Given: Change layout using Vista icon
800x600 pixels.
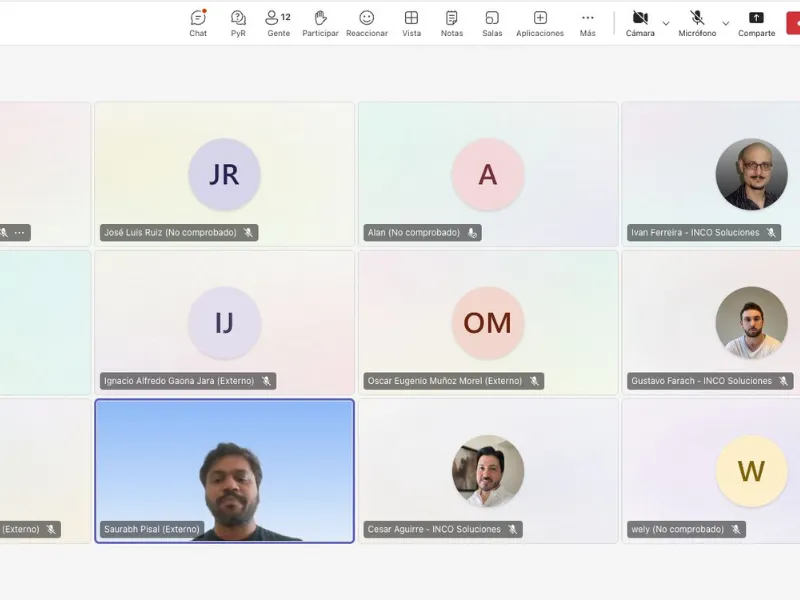Looking at the screenshot, I should click(x=411, y=23).
